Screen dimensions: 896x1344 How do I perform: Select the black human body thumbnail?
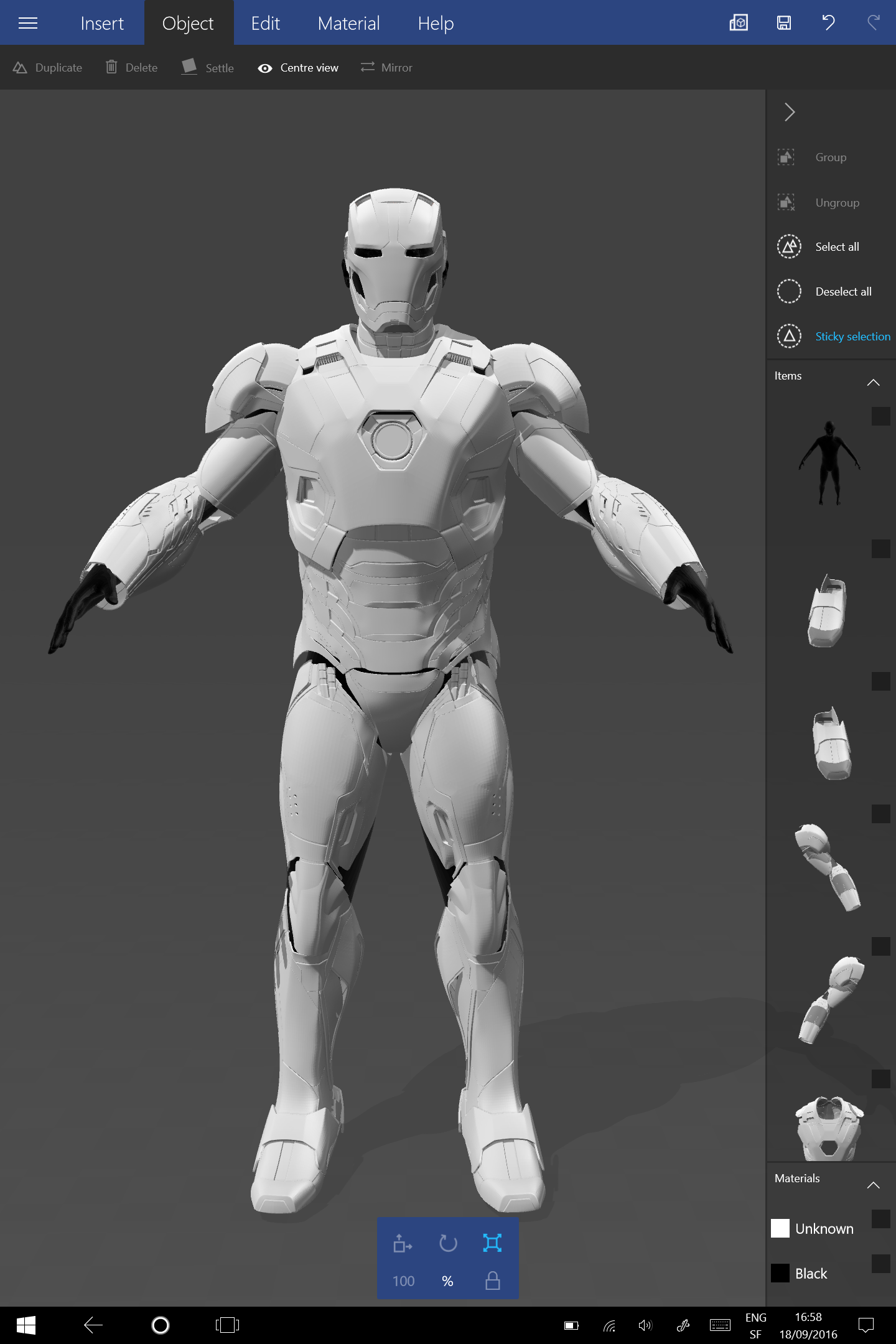[x=829, y=463]
